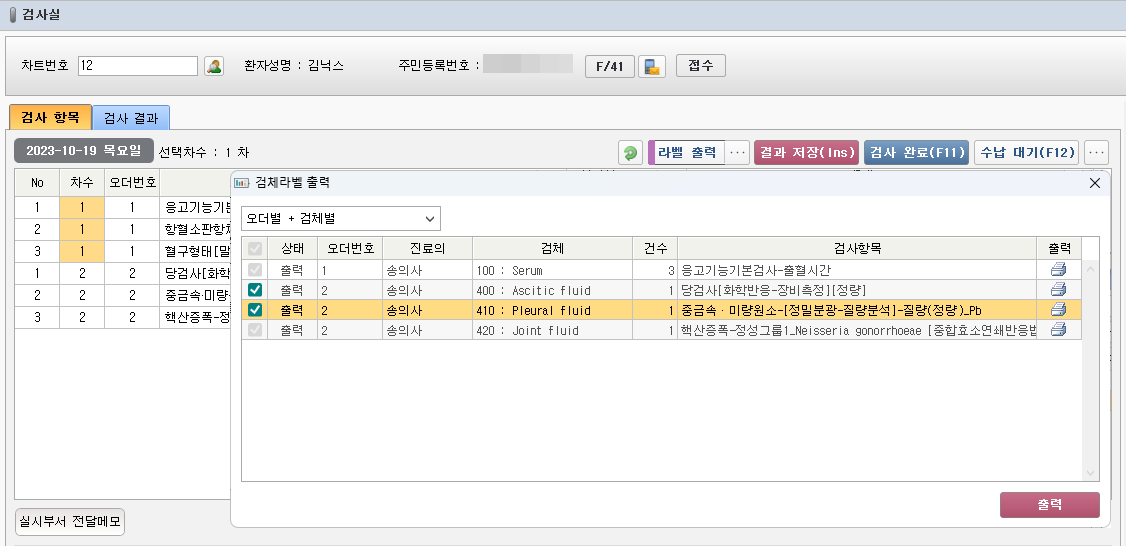1126x546 pixels.
Task: Click the 차트번호 input field
Action: click(138, 66)
